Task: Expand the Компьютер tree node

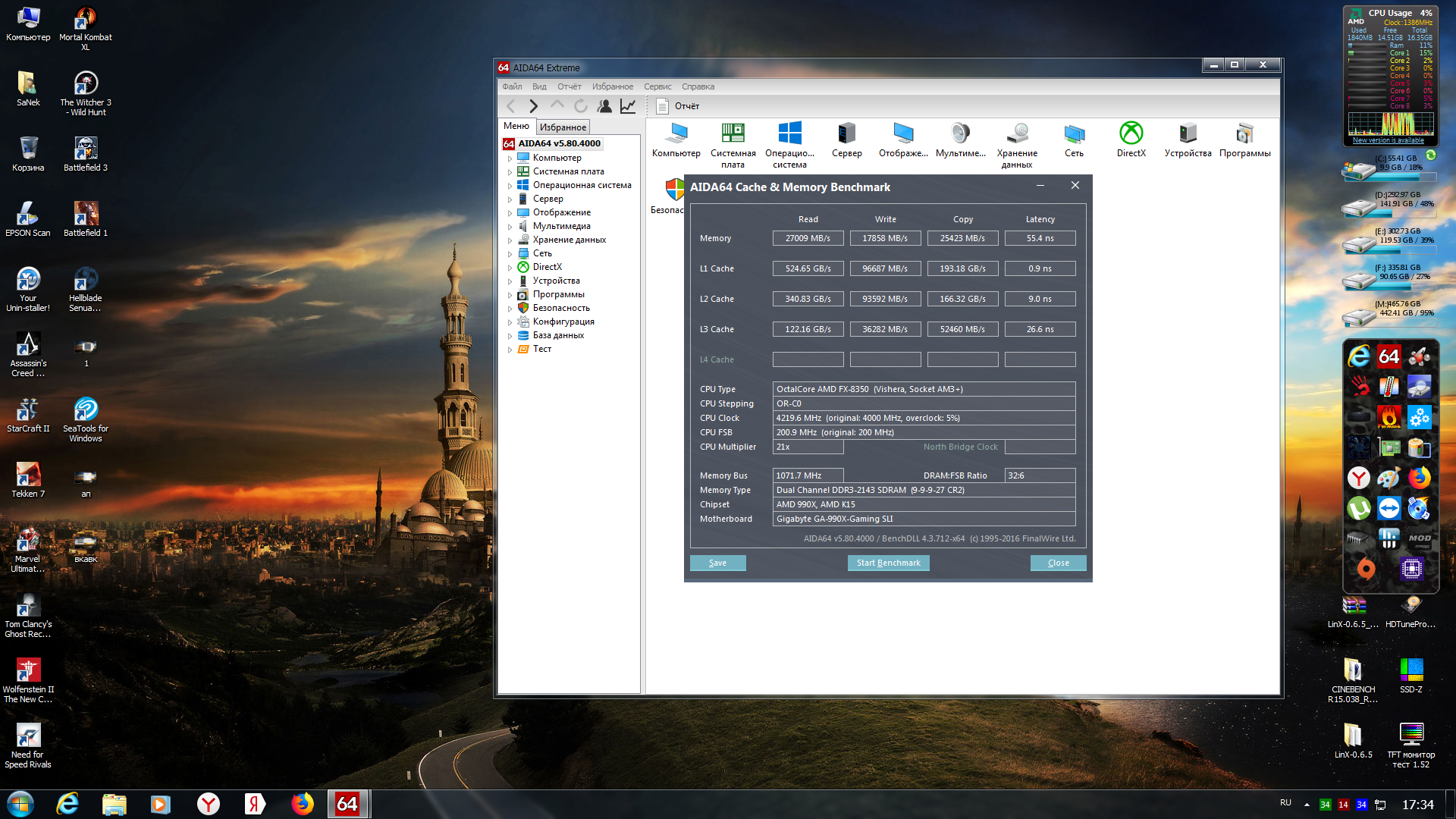Action: 510,158
